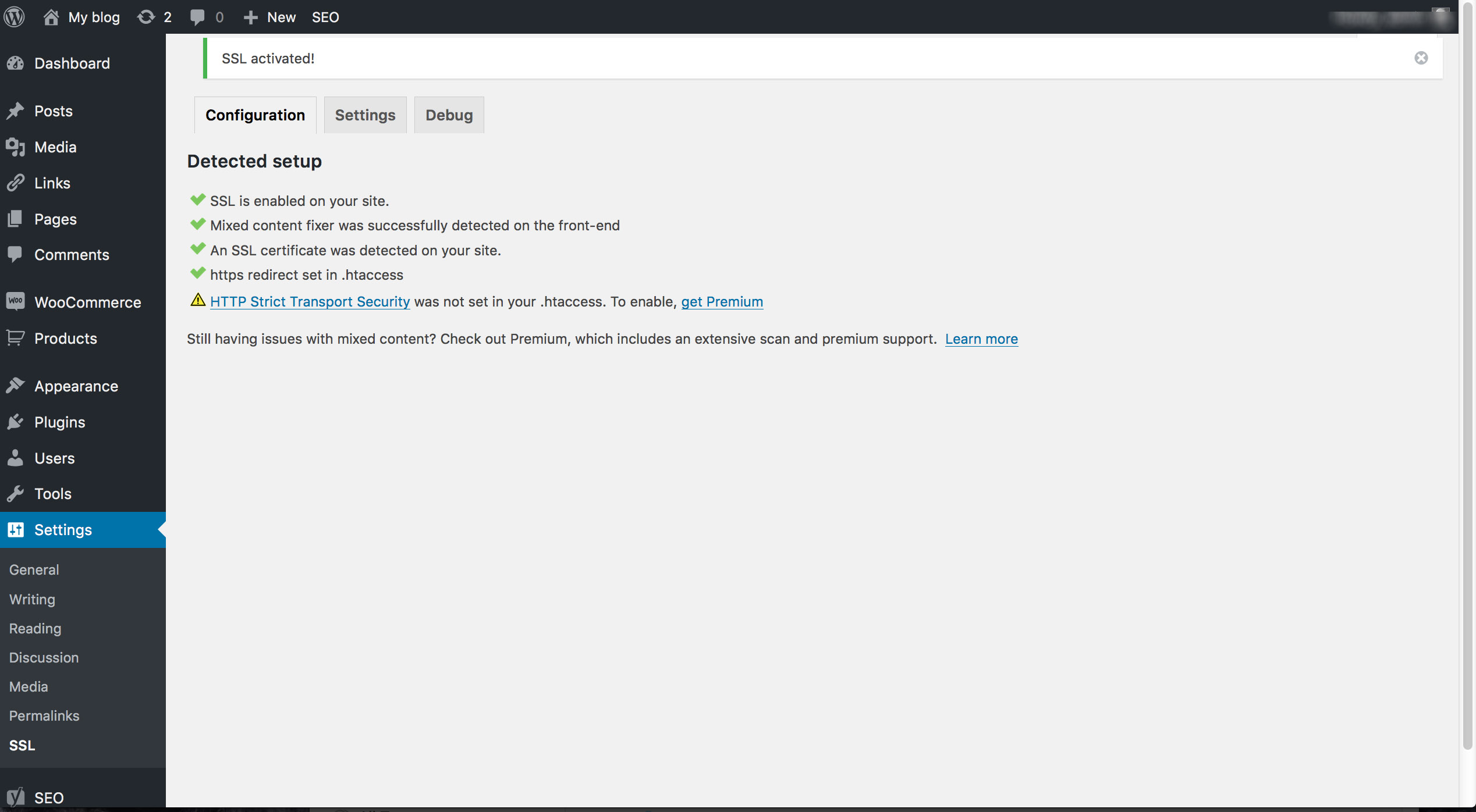Open the Products sidebar menu
Viewport: 1476px width, 812px height.
pyautogui.click(x=65, y=339)
